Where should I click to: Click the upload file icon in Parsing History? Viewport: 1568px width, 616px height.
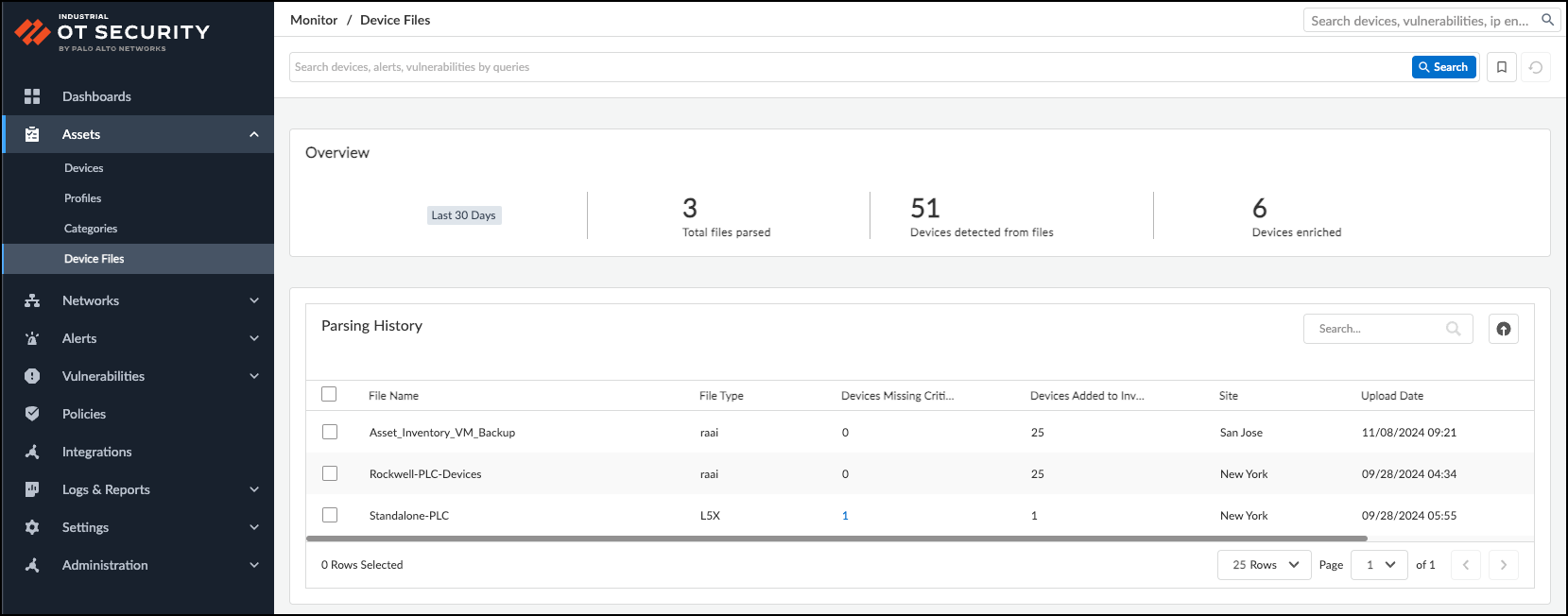click(1503, 329)
